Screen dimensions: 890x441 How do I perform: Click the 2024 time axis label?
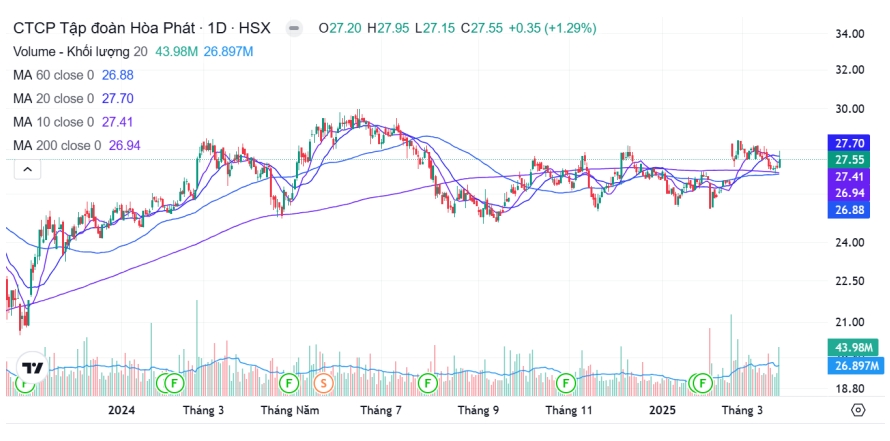click(121, 410)
